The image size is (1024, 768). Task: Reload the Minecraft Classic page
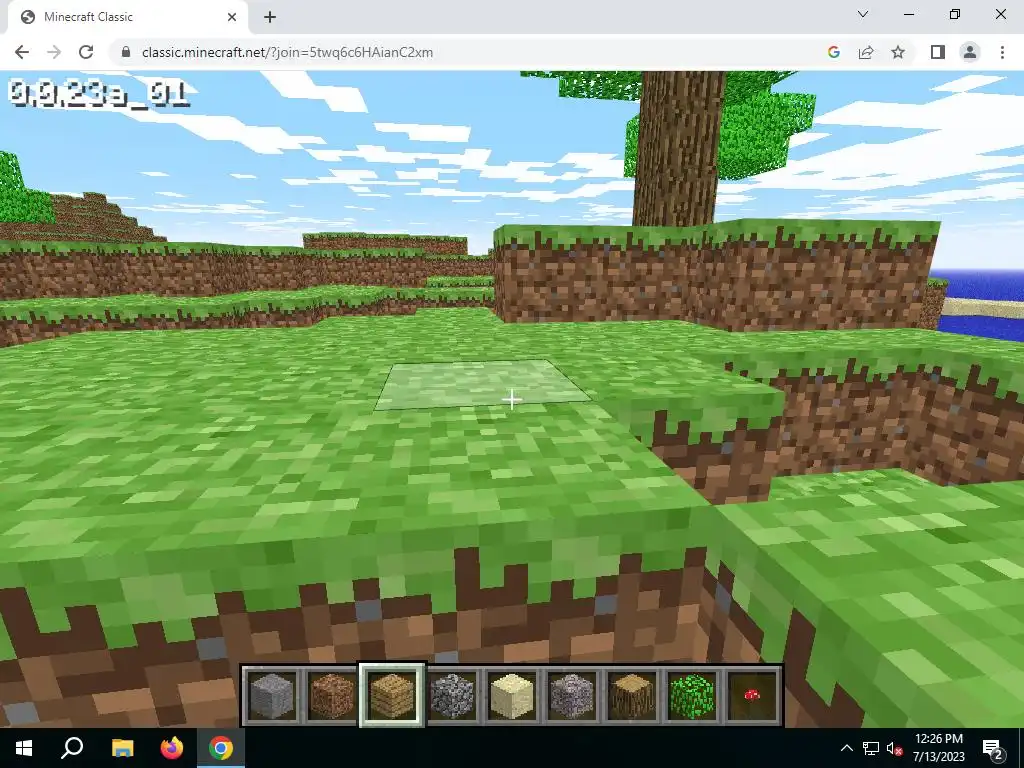tap(86, 52)
